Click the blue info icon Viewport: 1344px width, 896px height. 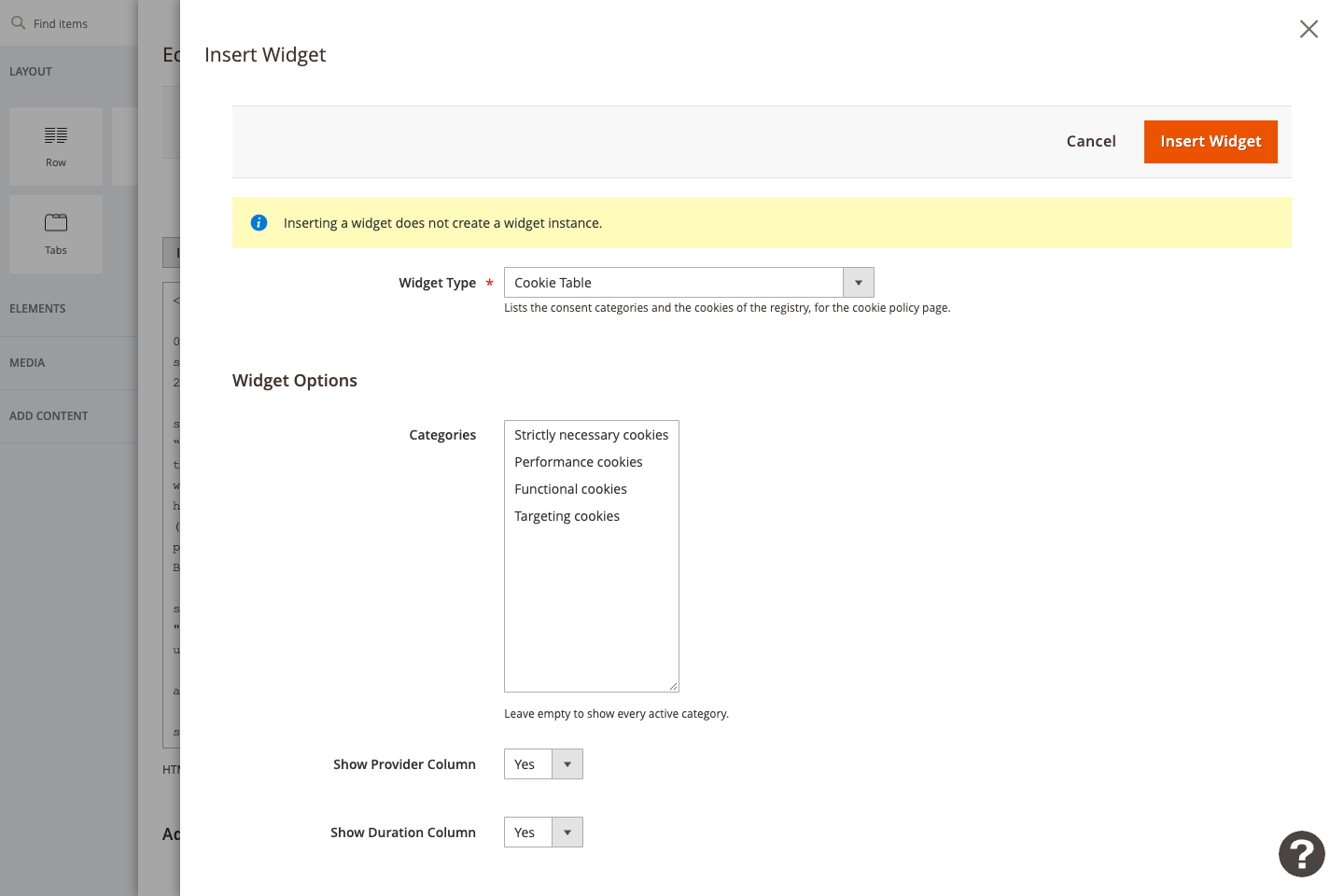(259, 223)
